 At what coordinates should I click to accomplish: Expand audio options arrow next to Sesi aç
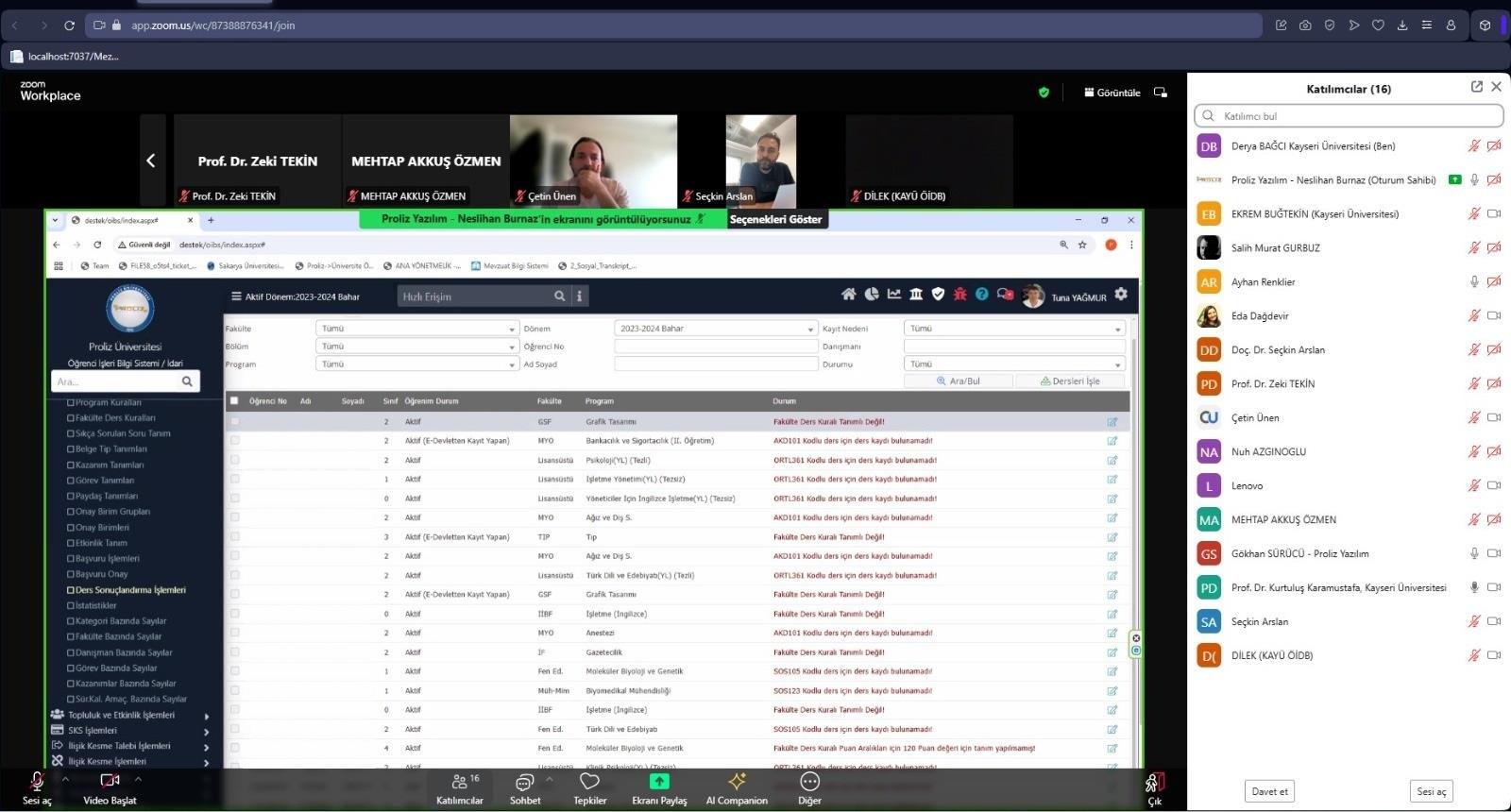coord(65,779)
